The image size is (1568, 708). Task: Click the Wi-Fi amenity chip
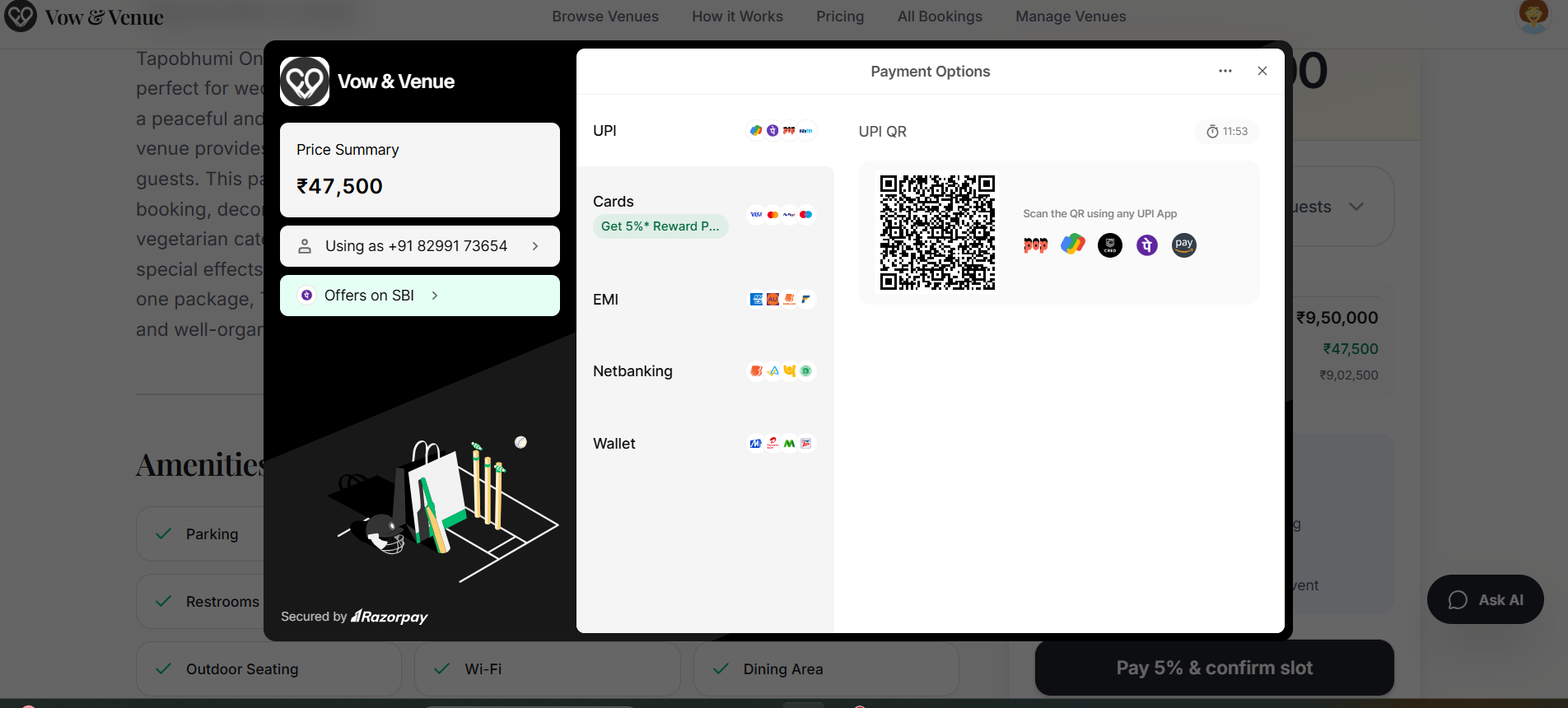point(547,669)
